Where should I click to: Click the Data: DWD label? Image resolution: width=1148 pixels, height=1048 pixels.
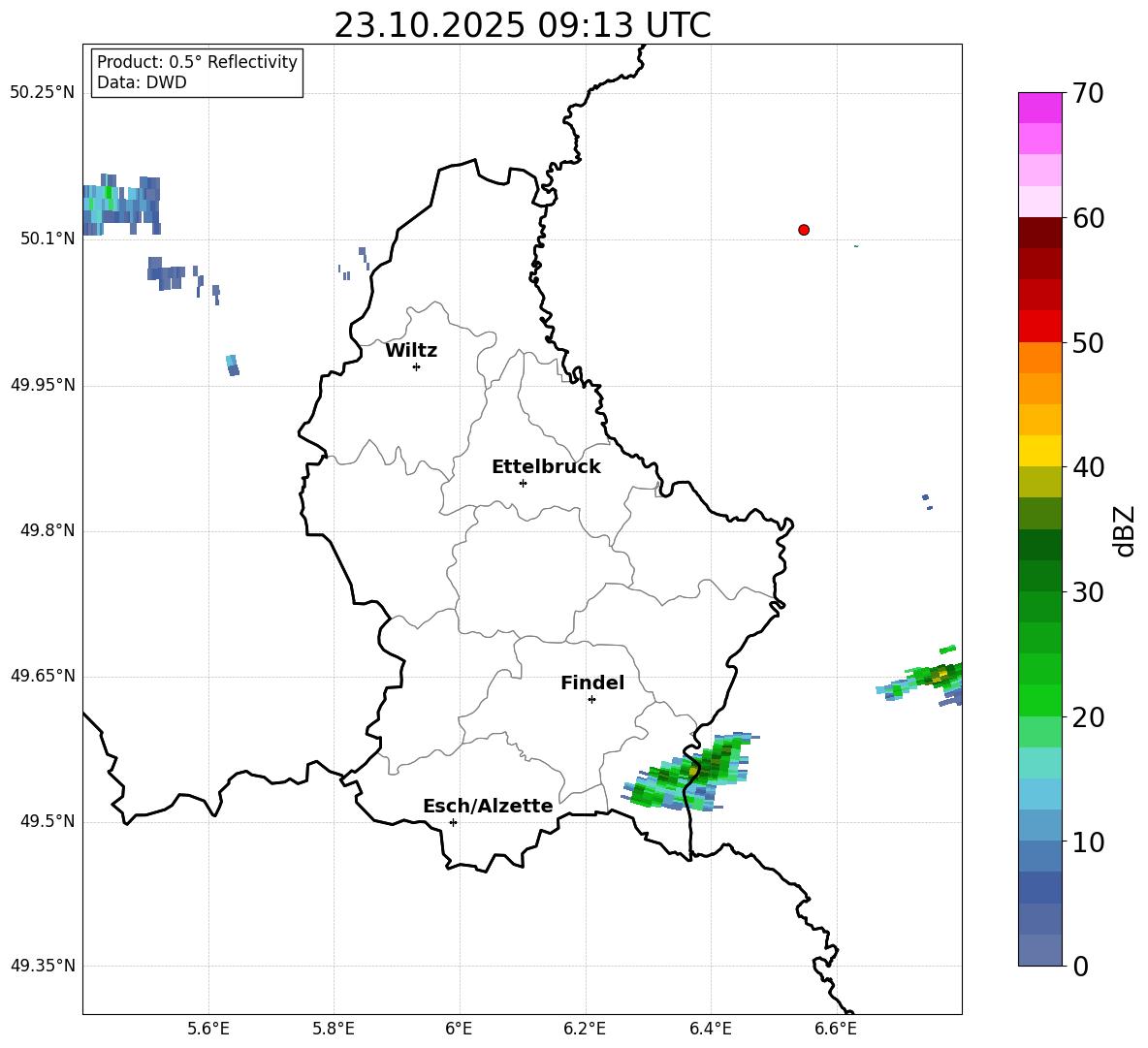coord(142,83)
